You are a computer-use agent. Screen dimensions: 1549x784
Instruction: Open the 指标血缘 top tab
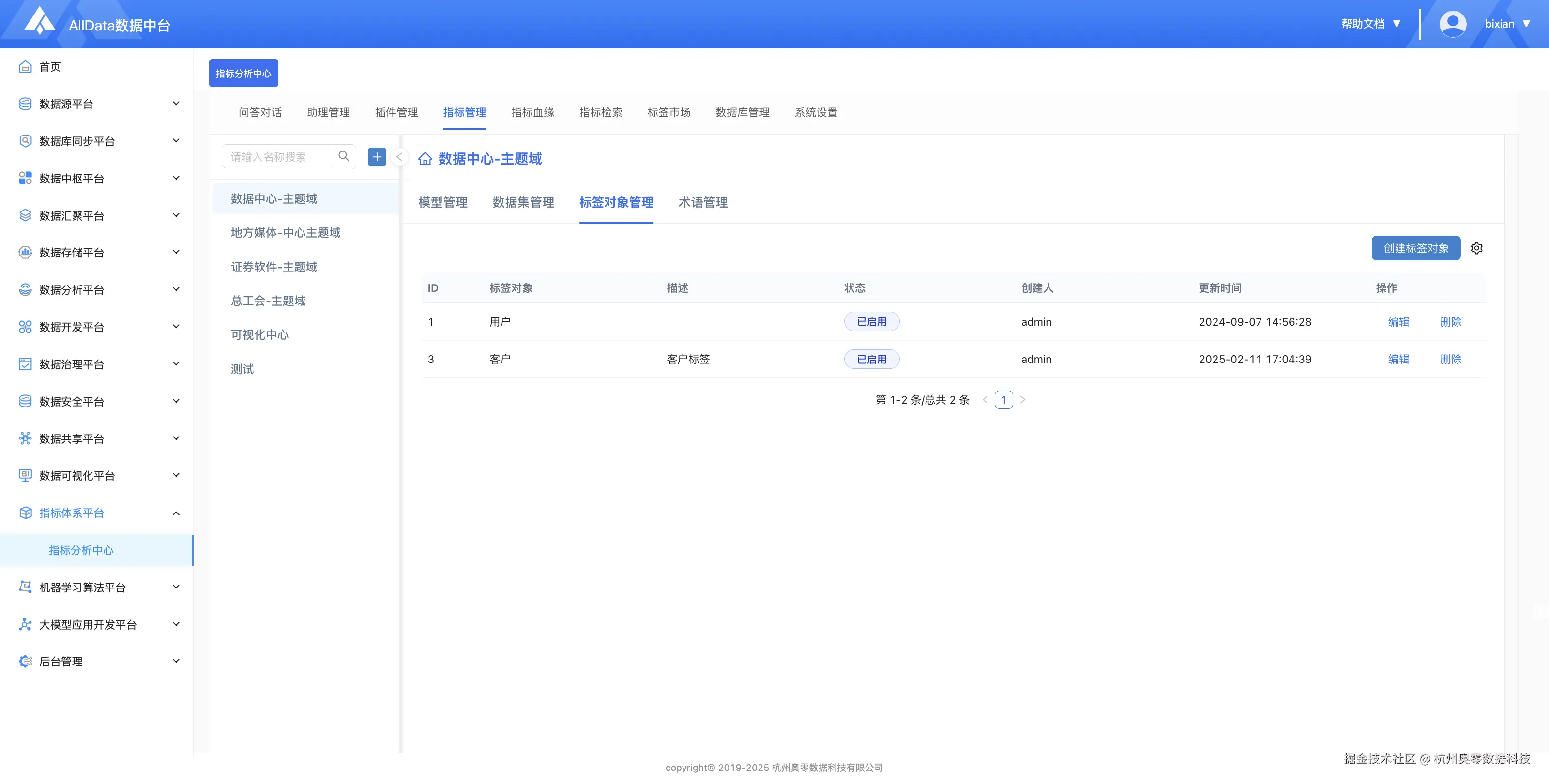532,112
